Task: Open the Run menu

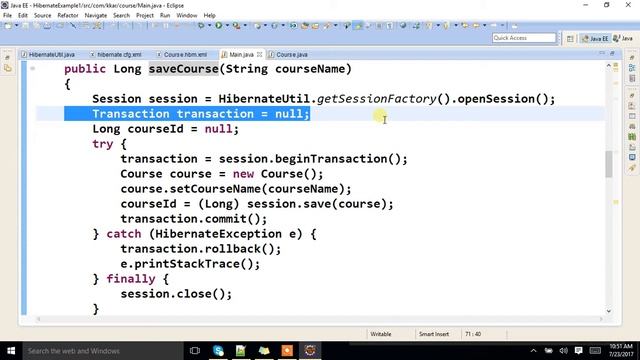Action: (165, 16)
